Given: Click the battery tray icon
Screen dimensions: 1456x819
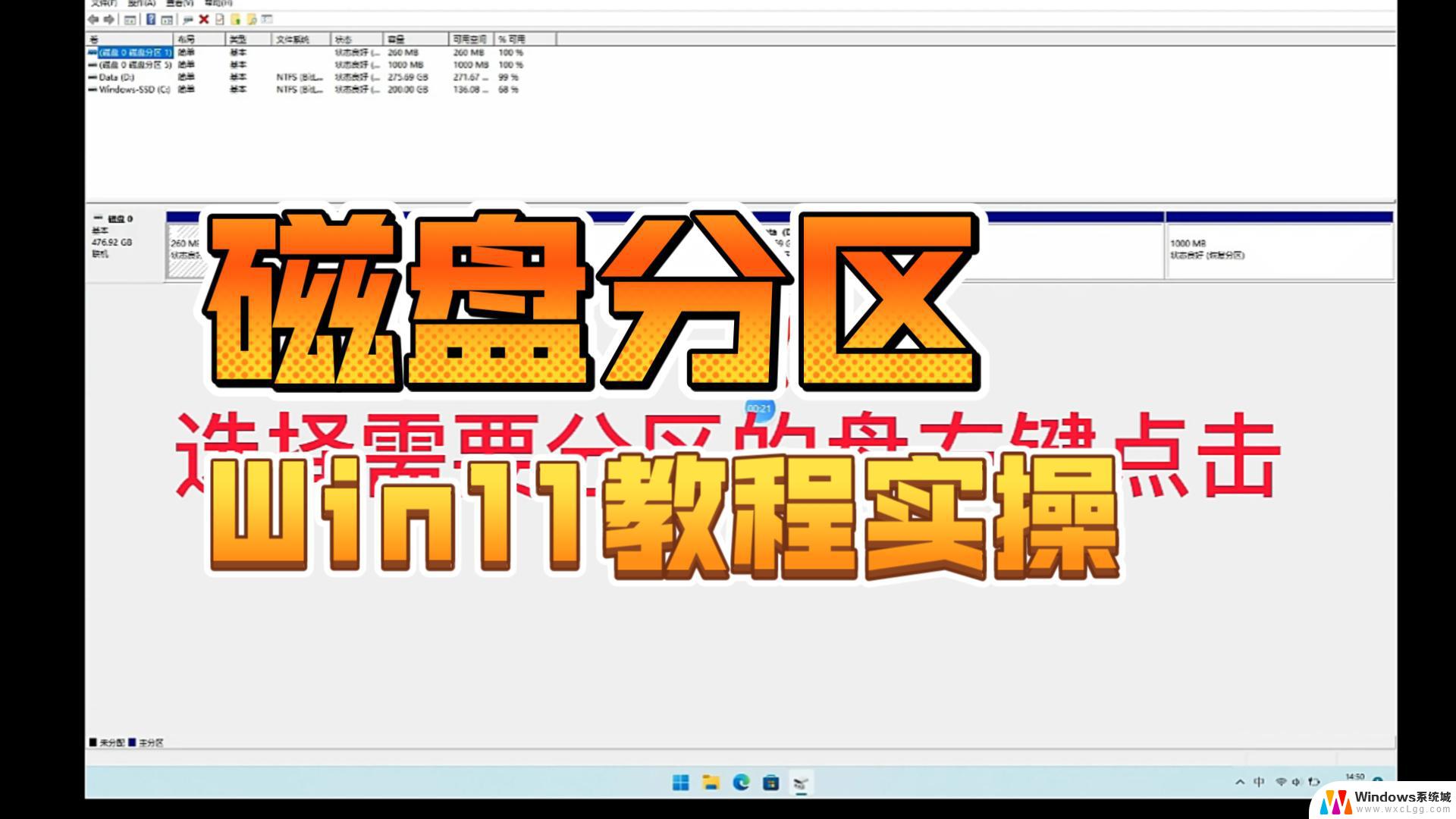Looking at the screenshot, I should tap(1313, 782).
